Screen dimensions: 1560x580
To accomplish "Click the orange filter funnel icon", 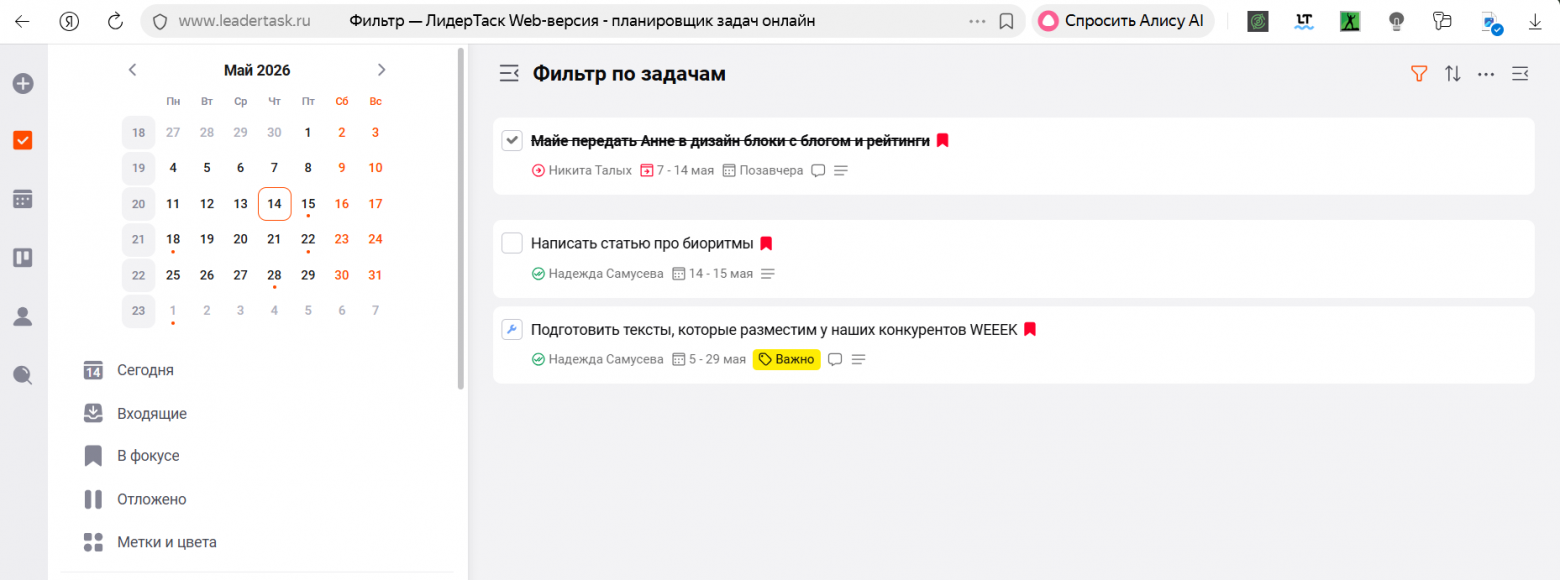I will coord(1418,73).
